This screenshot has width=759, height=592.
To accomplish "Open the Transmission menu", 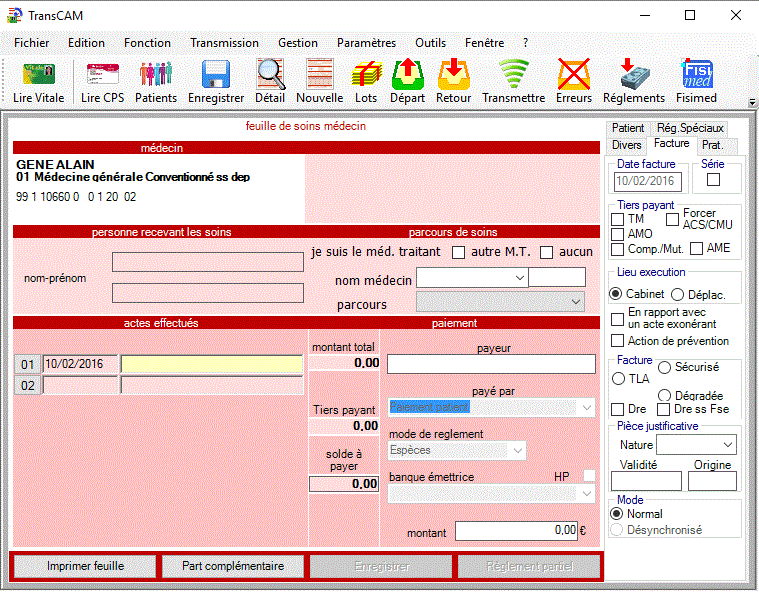I will (224, 43).
